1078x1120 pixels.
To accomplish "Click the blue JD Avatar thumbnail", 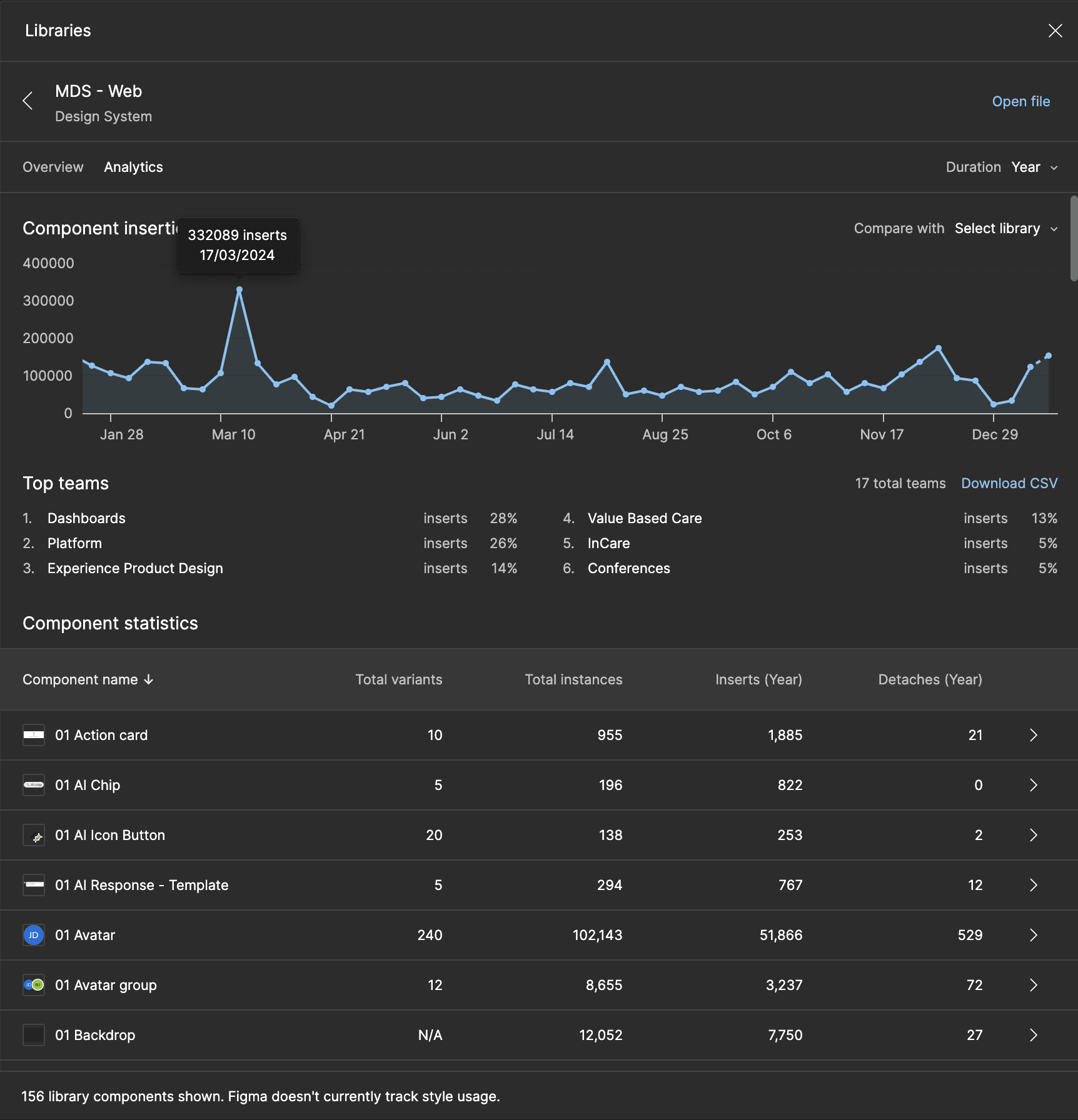I will click(34, 935).
